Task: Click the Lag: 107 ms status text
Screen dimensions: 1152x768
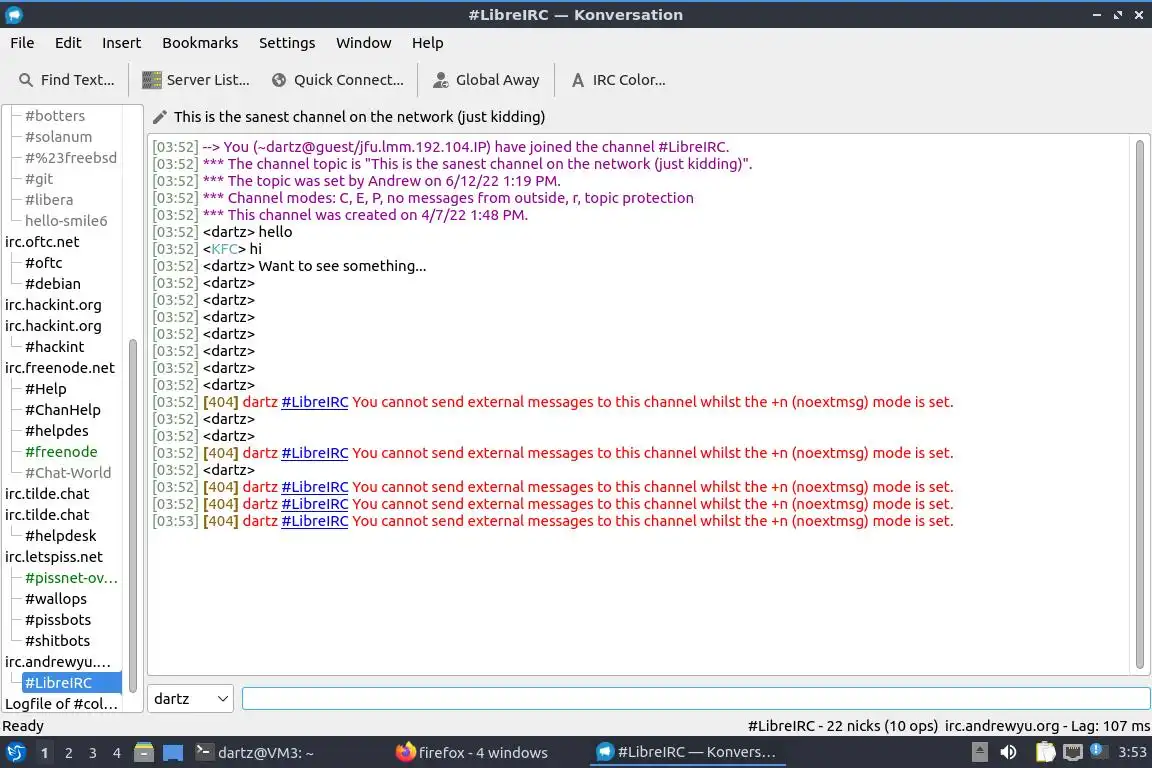Action: (x=1110, y=726)
